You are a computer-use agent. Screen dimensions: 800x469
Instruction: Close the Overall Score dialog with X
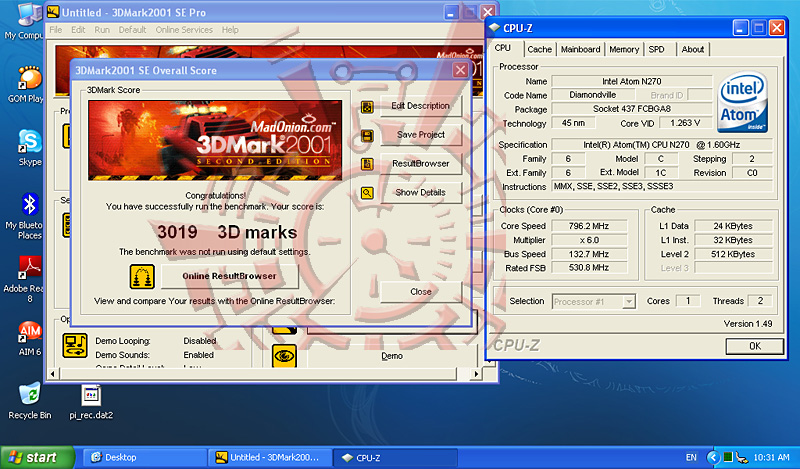(x=460, y=70)
